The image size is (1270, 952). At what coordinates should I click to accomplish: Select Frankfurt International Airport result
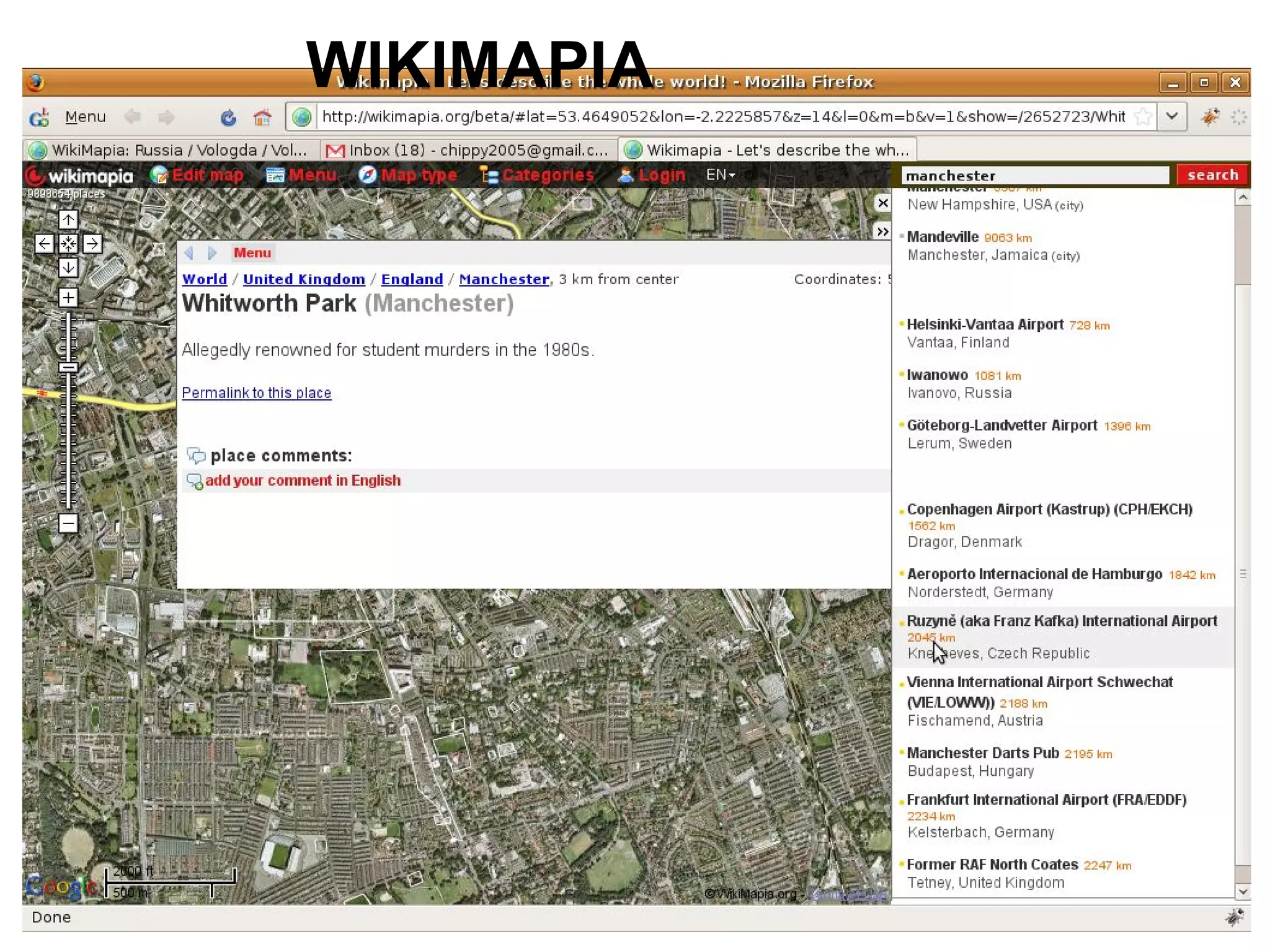click(x=1046, y=800)
